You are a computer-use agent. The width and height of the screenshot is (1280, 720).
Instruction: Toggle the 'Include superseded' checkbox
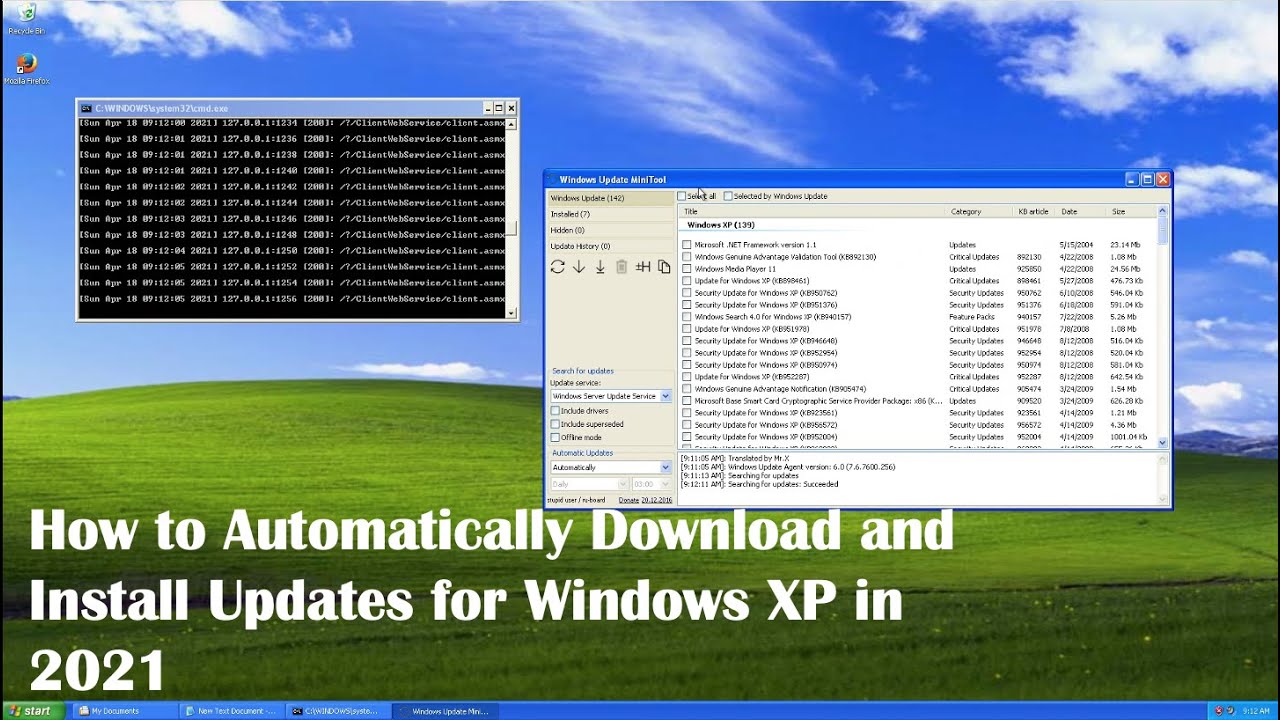[x=555, y=424]
